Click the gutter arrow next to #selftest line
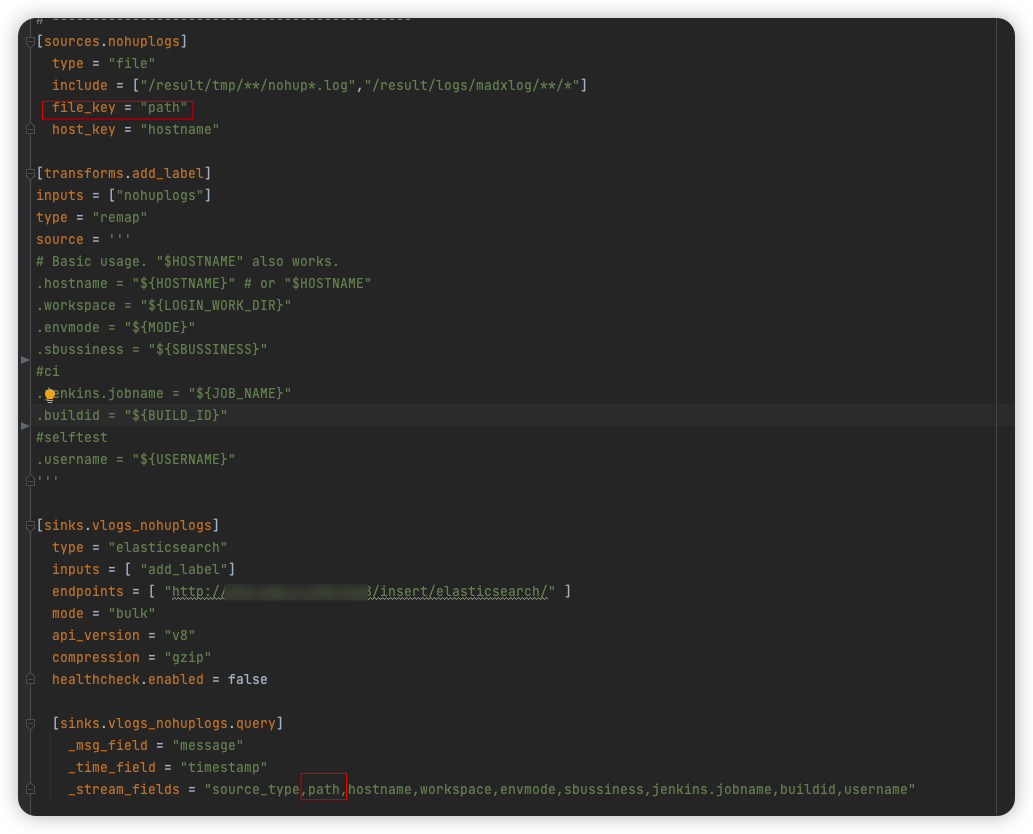The height and width of the screenshot is (834, 1033). [x=24, y=426]
